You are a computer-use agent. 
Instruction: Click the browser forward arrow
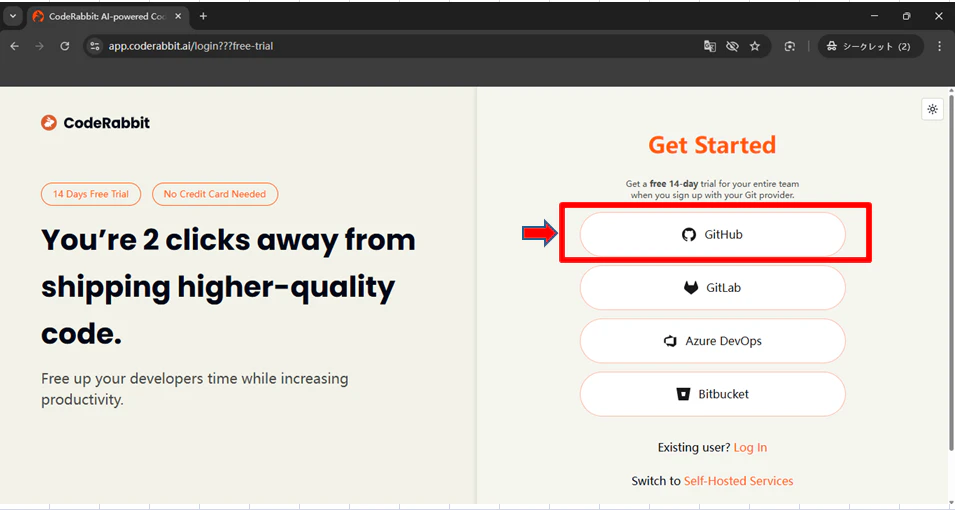tap(40, 46)
